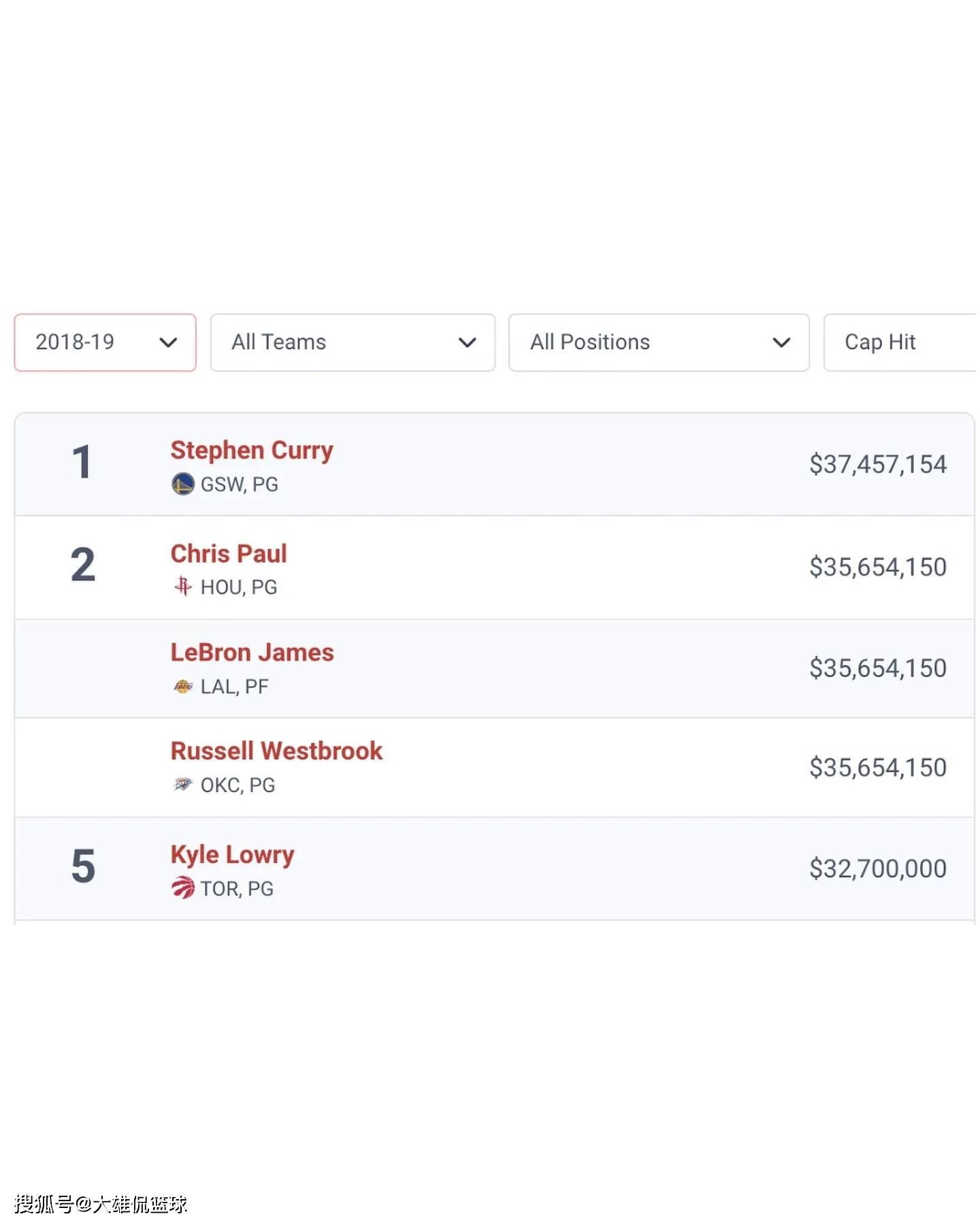Click the Golden State Warriors team logo
Screen dimensions: 980x1225
[182, 484]
